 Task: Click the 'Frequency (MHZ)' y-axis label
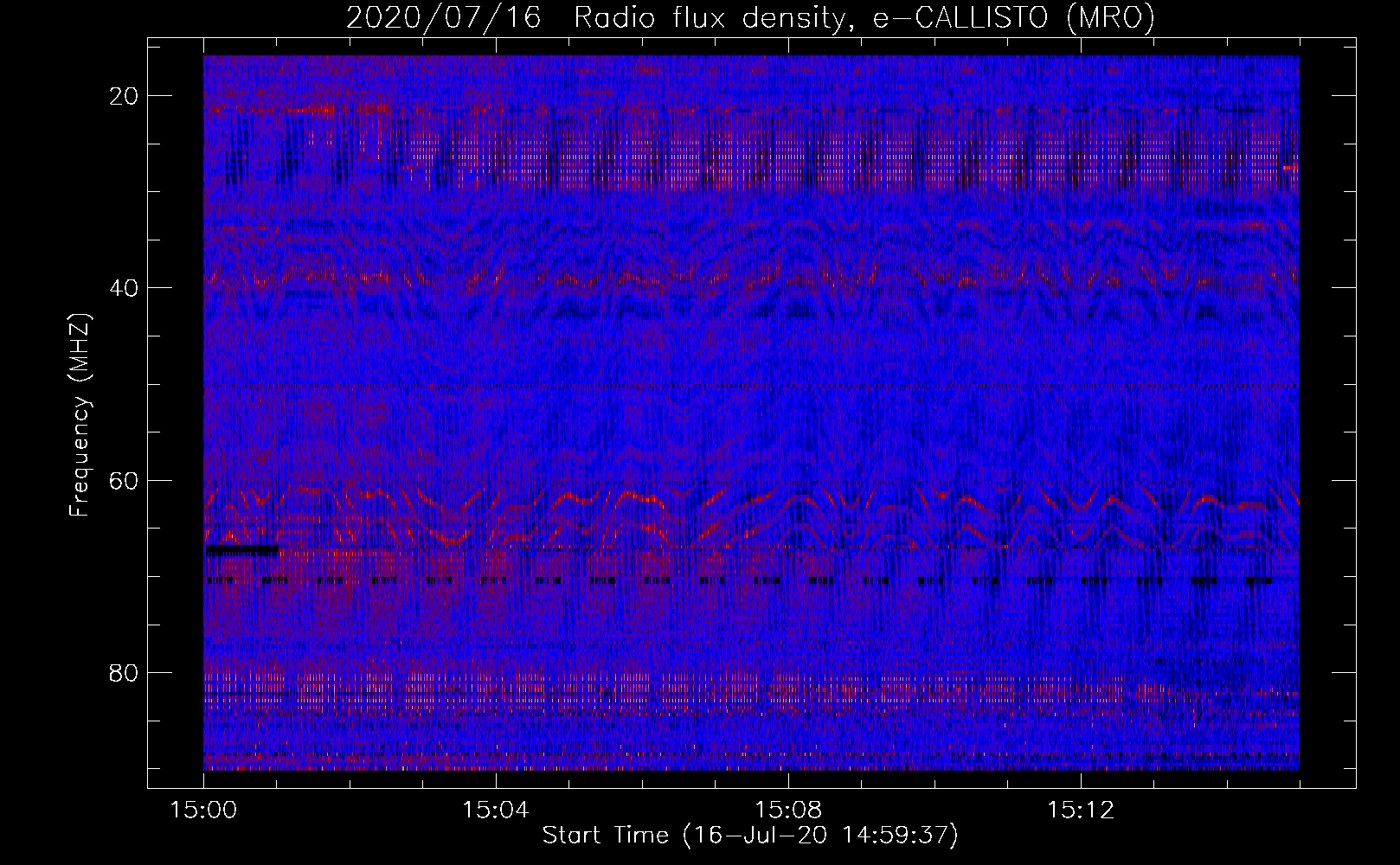pyautogui.click(x=80, y=415)
